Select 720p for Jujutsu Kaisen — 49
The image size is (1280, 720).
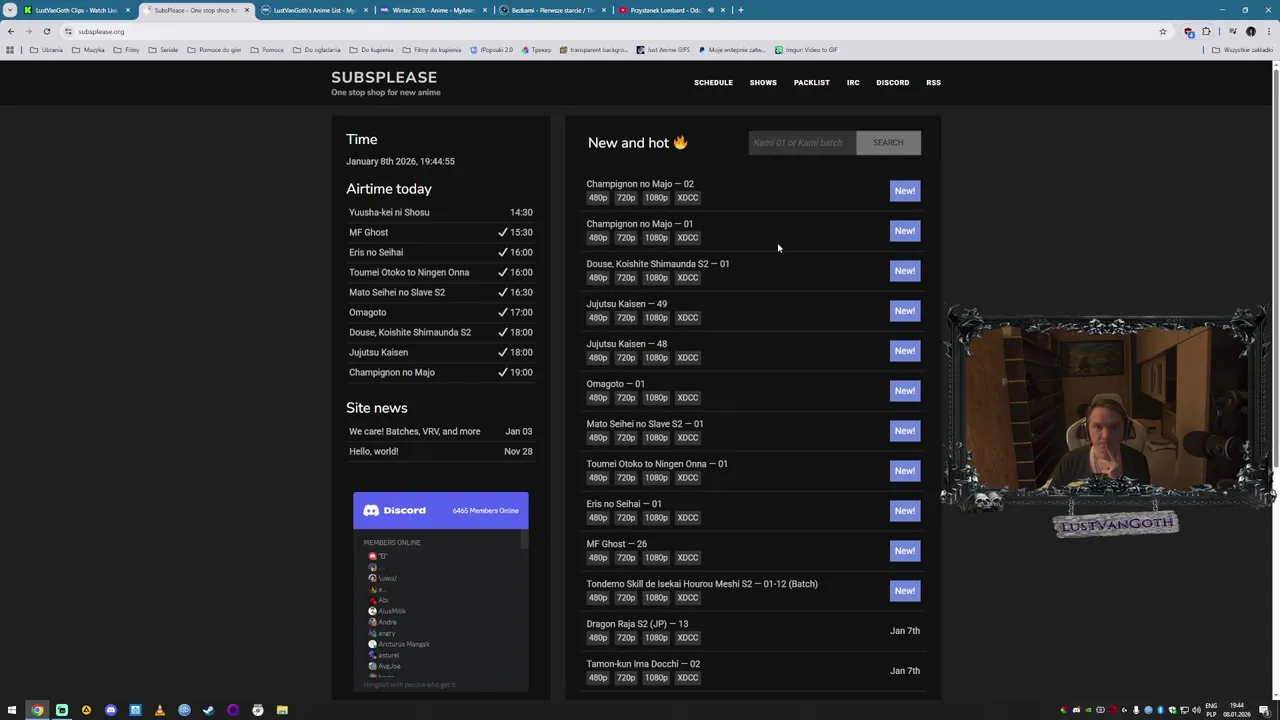coord(626,318)
